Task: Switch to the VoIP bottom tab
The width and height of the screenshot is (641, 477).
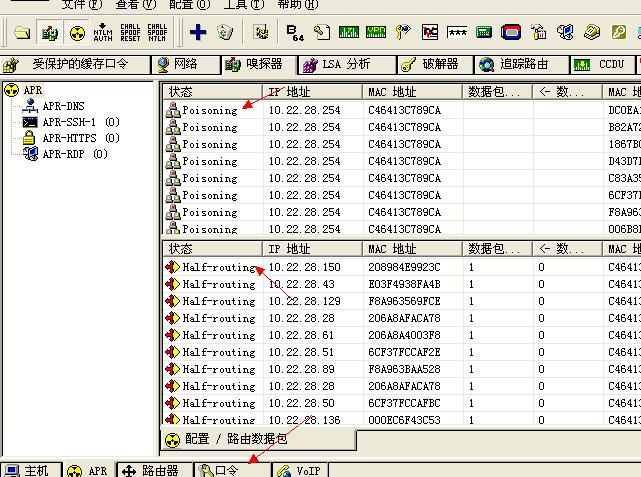Action: pyautogui.click(x=300, y=470)
